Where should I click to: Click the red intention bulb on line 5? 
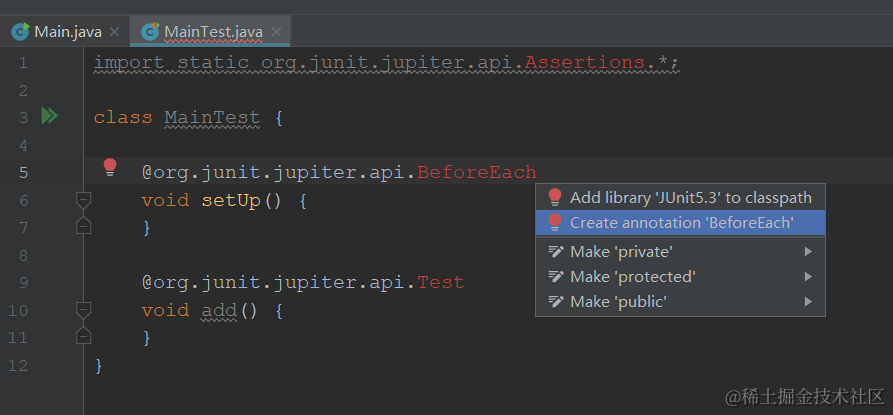[109, 167]
